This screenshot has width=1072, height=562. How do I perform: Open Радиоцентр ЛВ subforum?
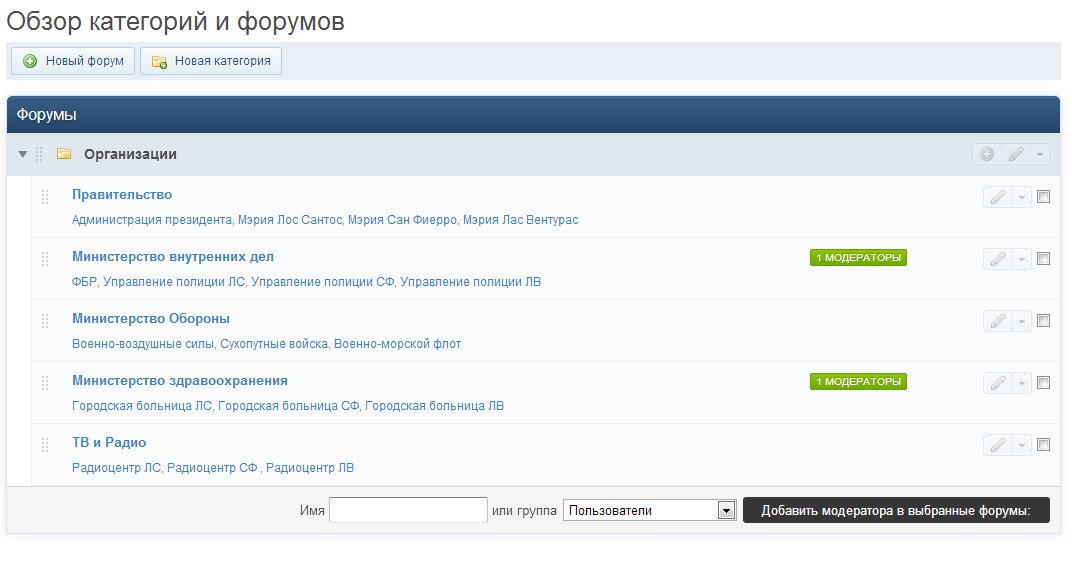[310, 468]
